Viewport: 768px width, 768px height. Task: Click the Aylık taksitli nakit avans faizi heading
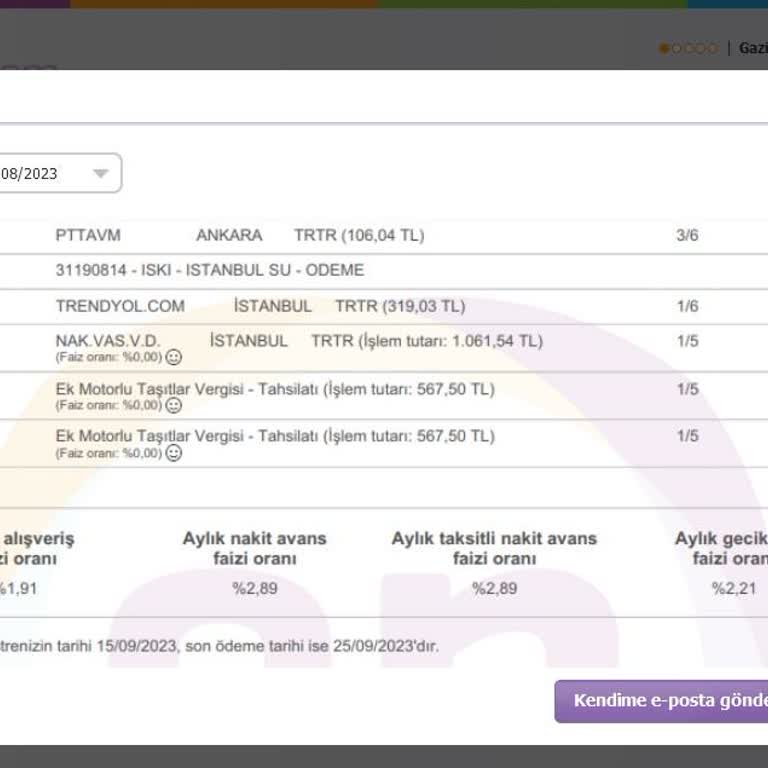pos(494,548)
